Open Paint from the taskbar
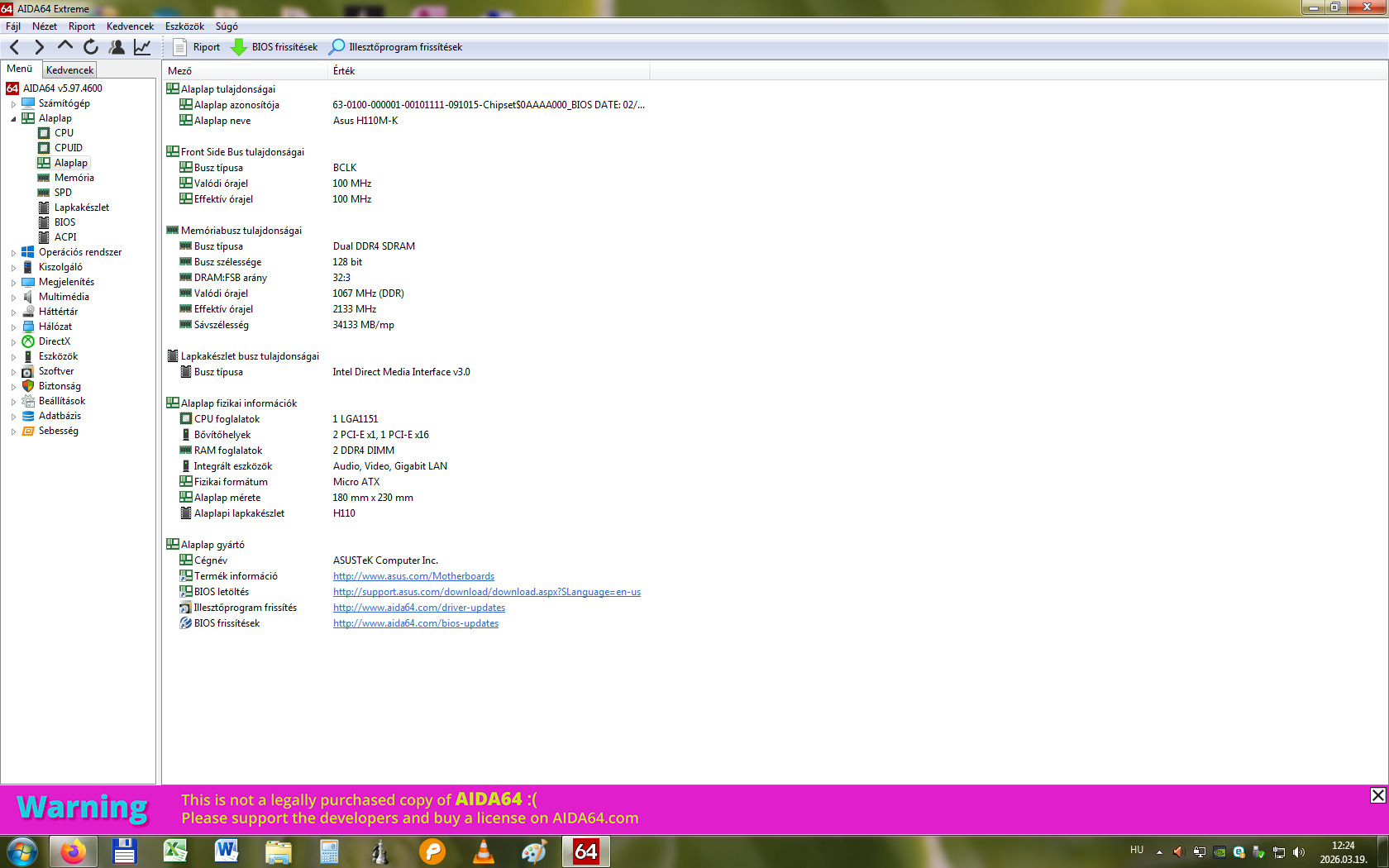The width and height of the screenshot is (1389, 868). coord(534,851)
